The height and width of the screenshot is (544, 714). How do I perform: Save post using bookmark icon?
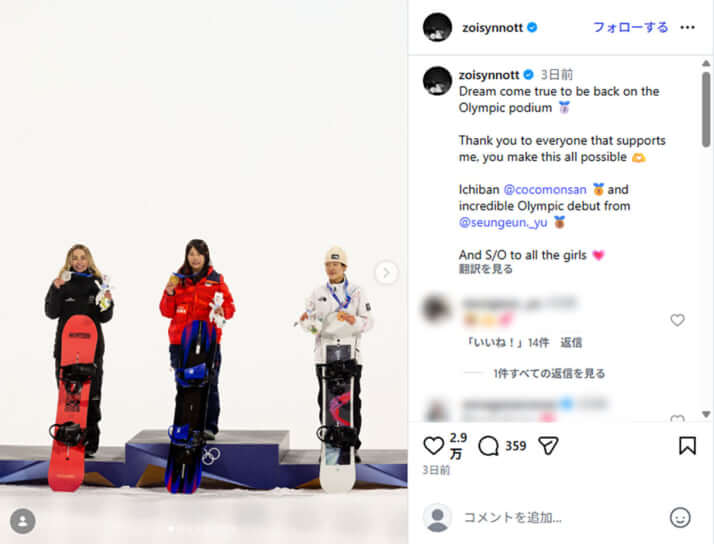pos(687,446)
